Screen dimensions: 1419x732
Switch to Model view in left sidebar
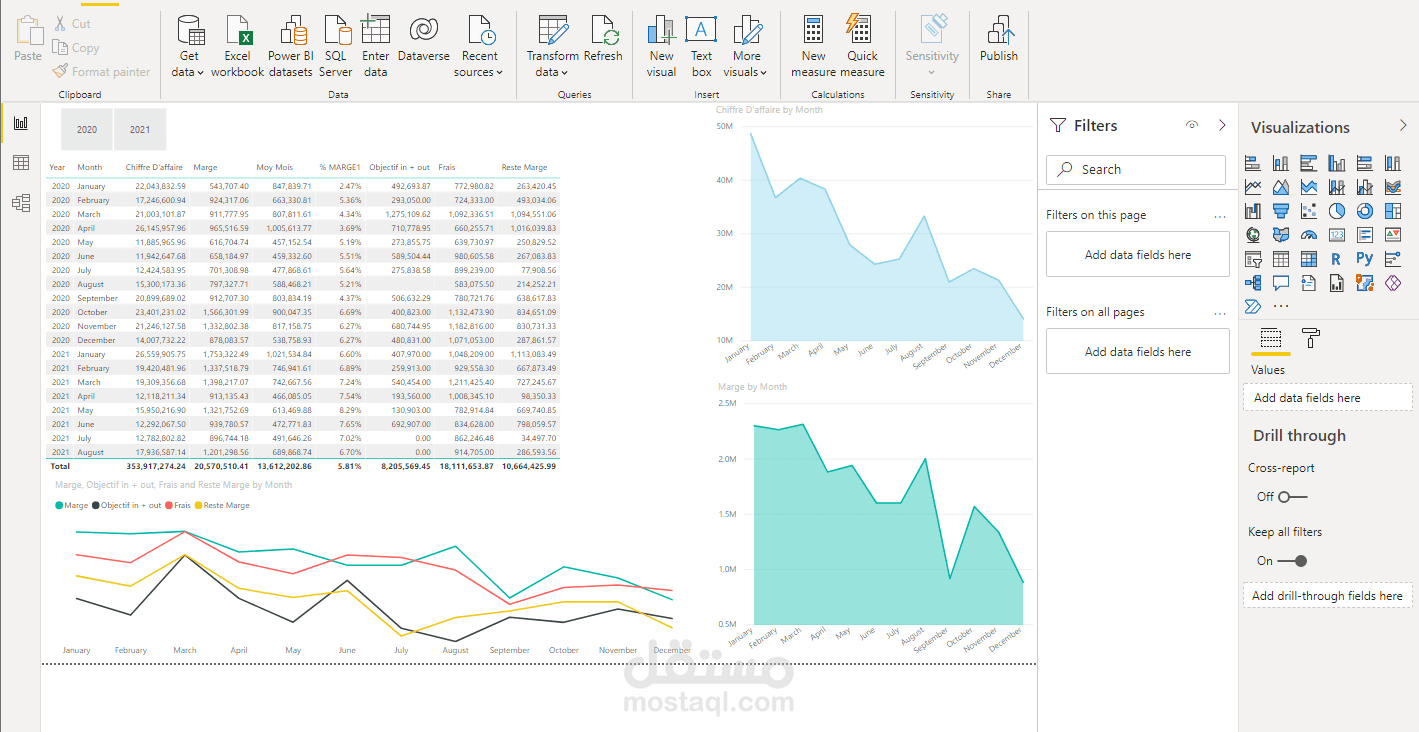click(x=21, y=203)
